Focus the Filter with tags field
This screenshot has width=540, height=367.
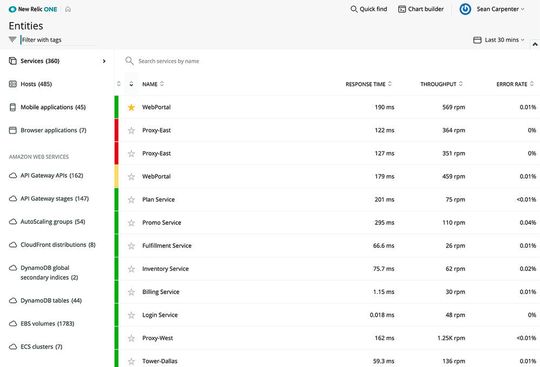click(x=58, y=40)
